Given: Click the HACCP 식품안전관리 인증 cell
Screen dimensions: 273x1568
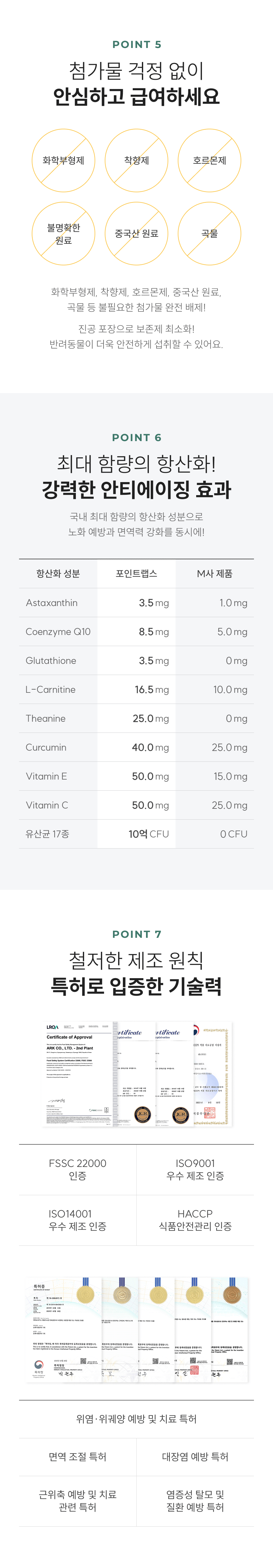Looking at the screenshot, I should (195, 1220).
